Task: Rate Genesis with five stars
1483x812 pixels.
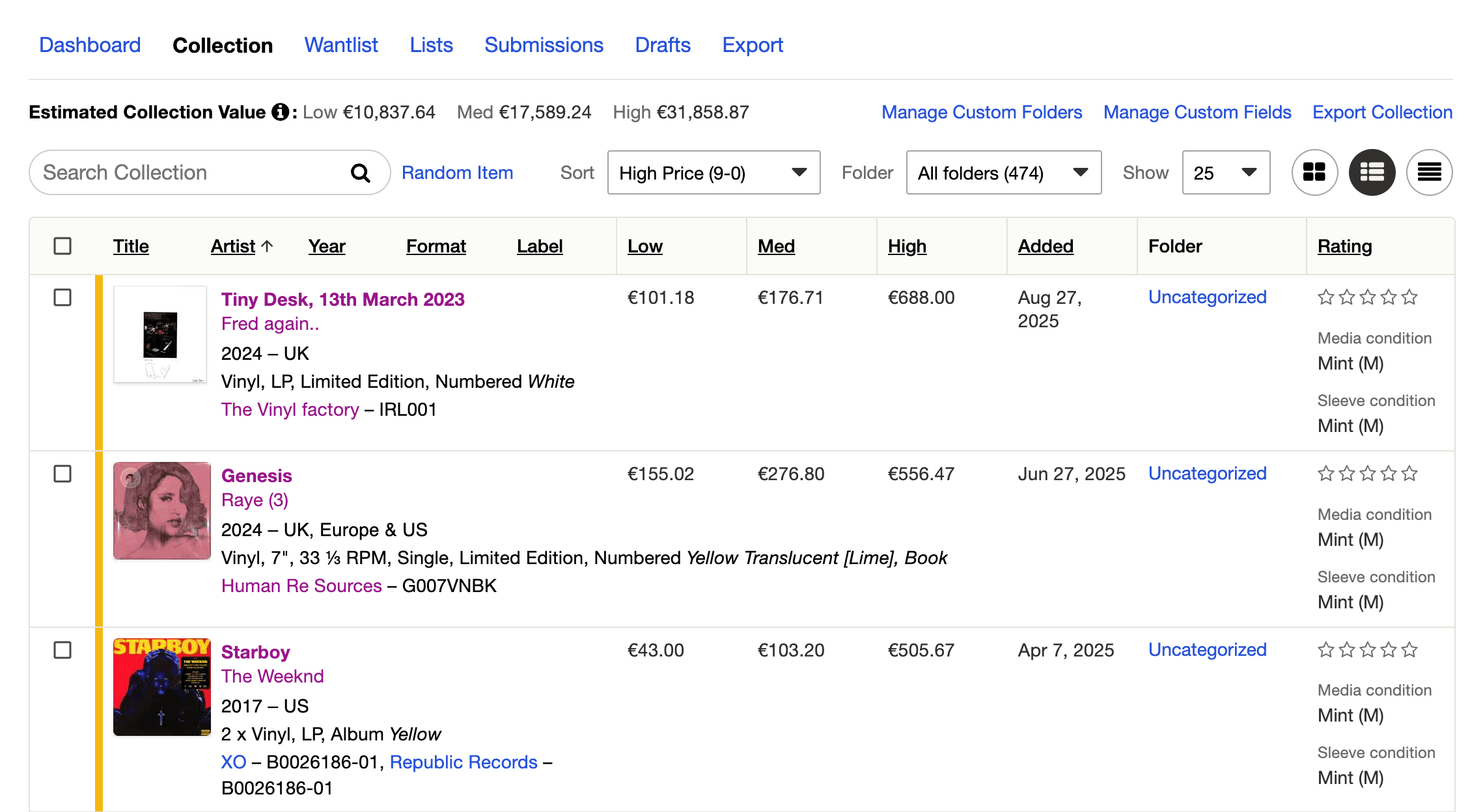Action: pyautogui.click(x=1409, y=473)
